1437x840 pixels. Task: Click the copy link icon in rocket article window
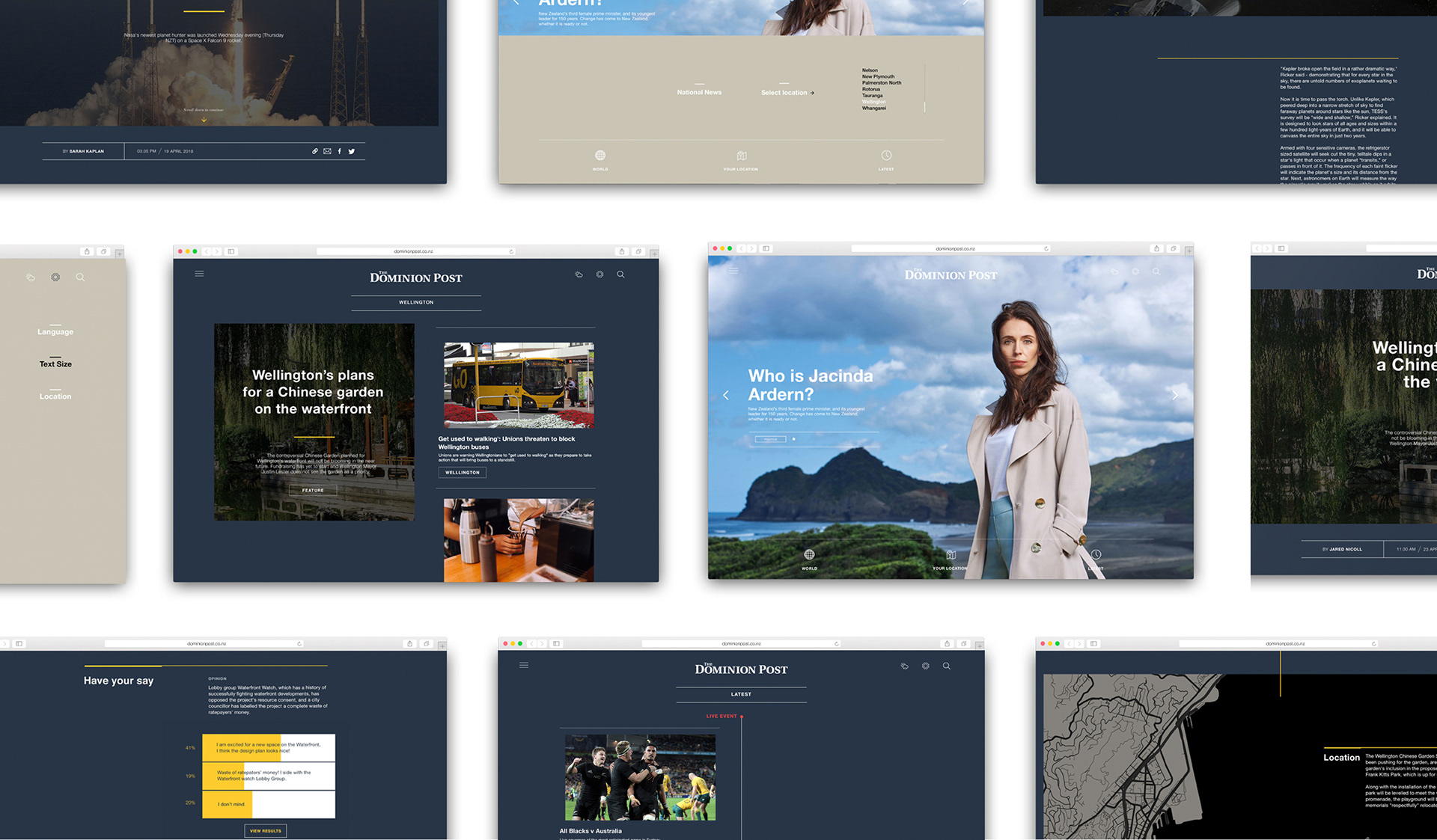pyautogui.click(x=315, y=151)
